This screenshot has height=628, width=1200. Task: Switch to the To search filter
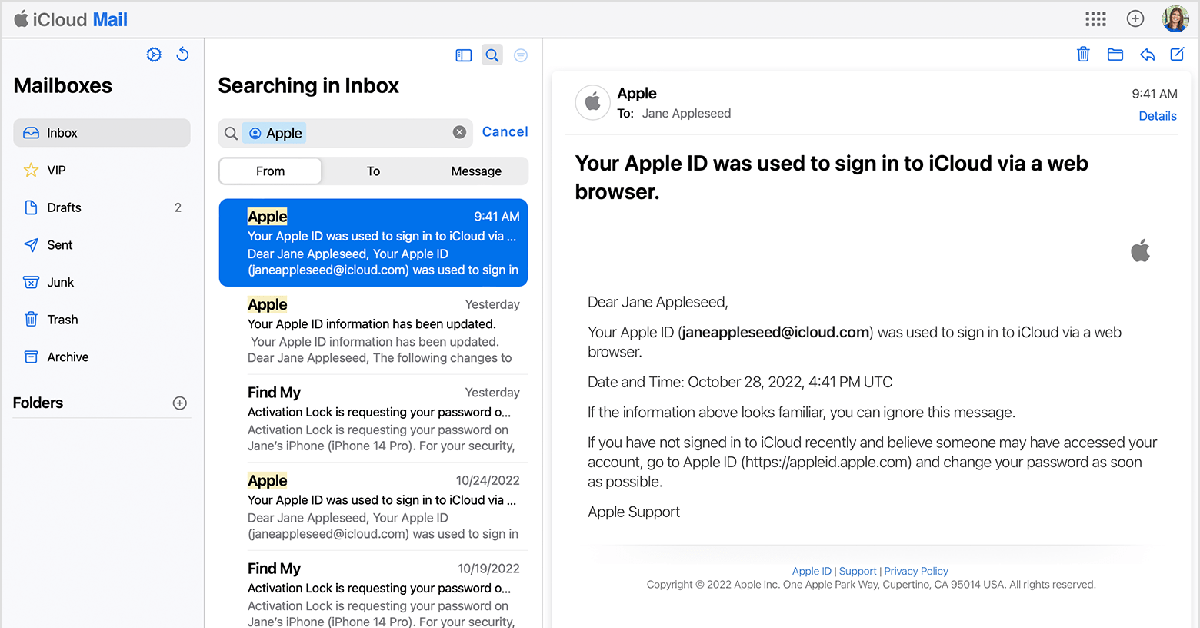click(x=373, y=171)
